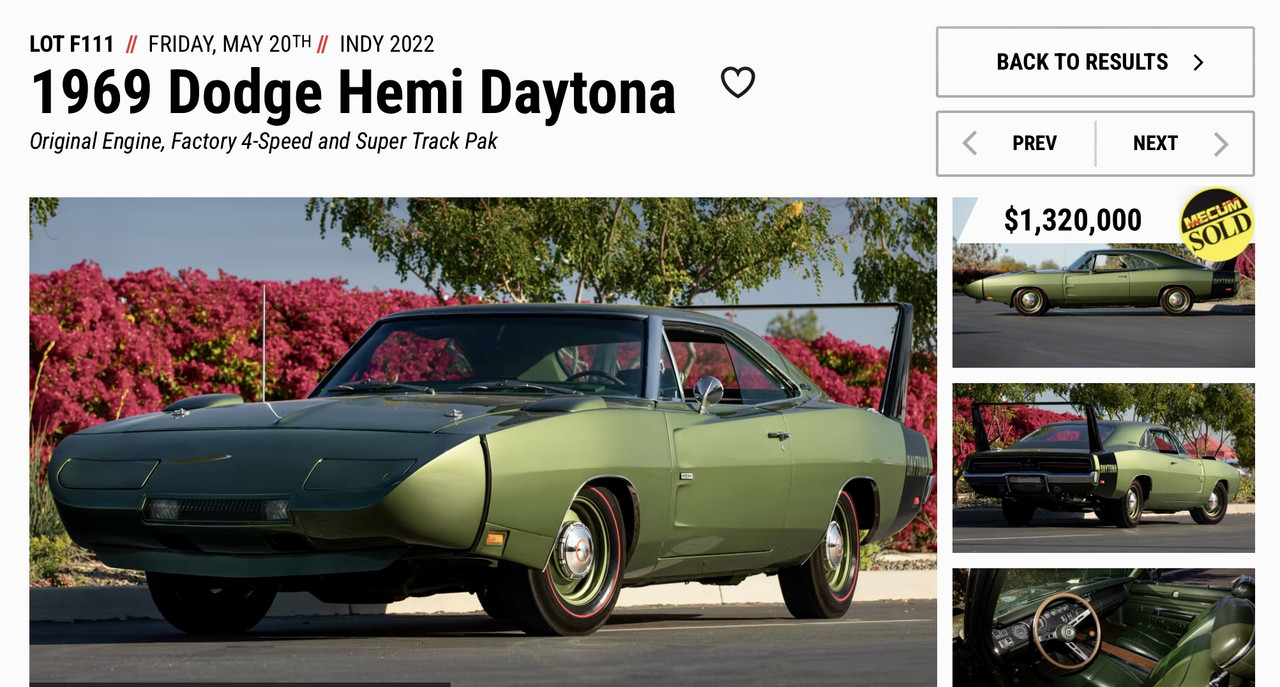Screen dimensions: 1280x687
Task: Click the left arrow beside PREV
Action: click(x=969, y=143)
